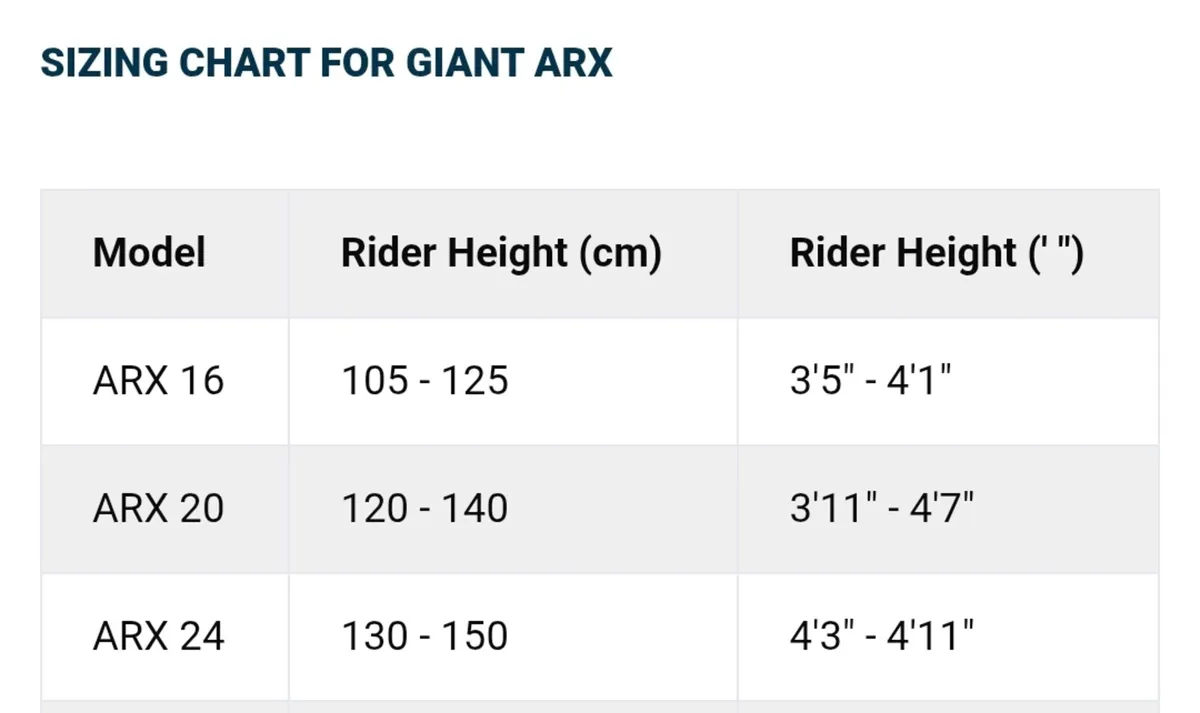The width and height of the screenshot is (1200, 713).
Task: Select the Model column header
Action: point(149,253)
